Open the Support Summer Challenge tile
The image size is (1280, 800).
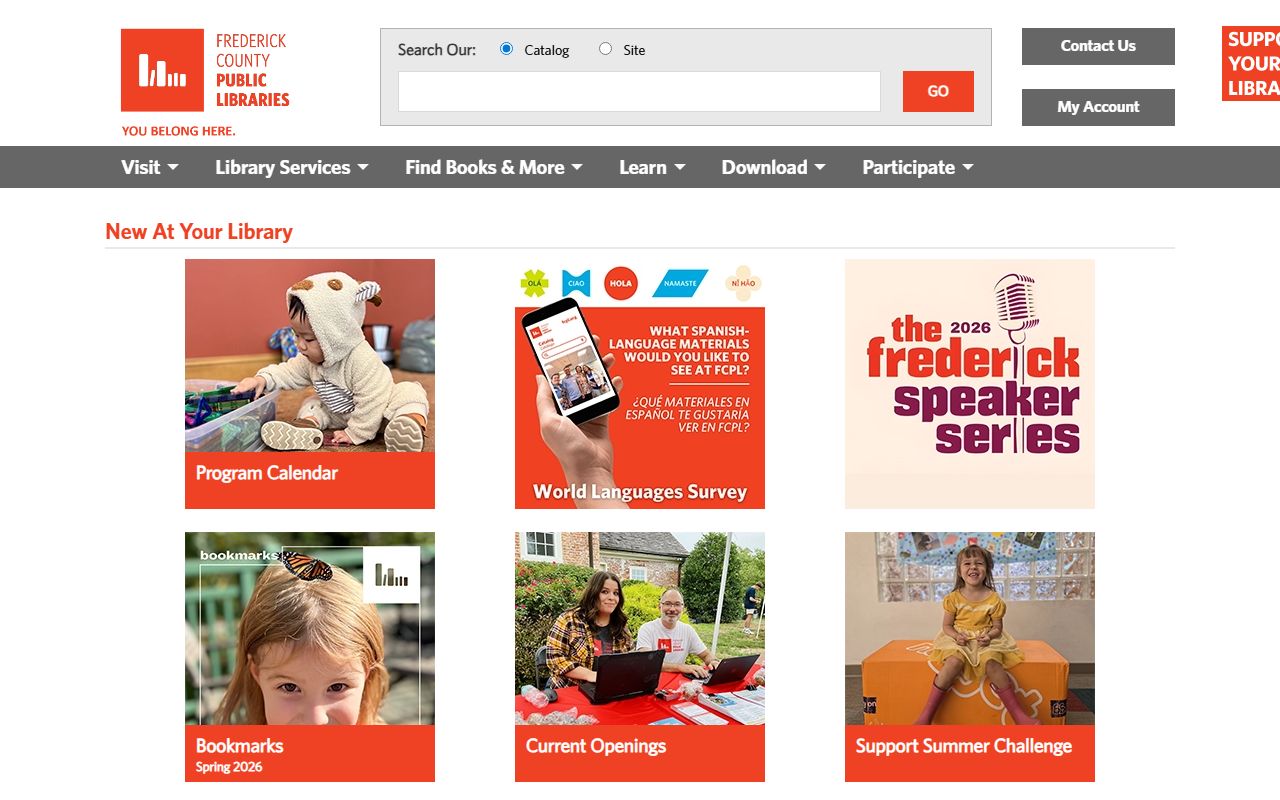(970, 657)
